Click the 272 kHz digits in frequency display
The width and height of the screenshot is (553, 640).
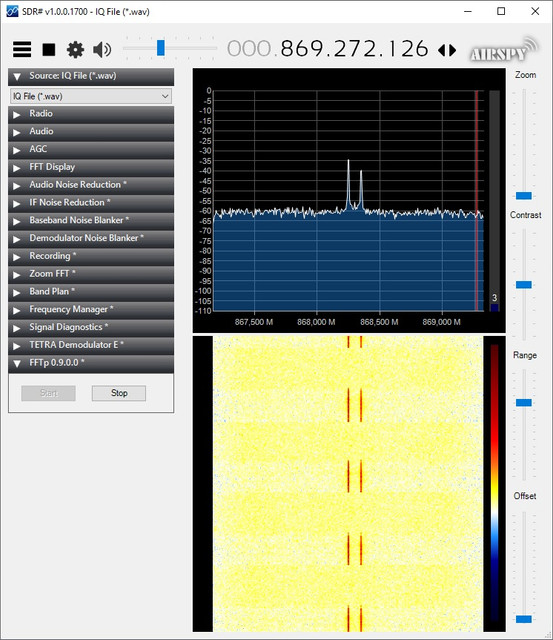point(354,49)
